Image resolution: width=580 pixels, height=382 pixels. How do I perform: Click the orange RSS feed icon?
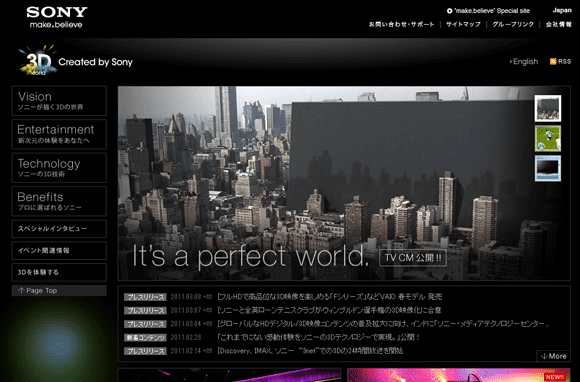click(x=553, y=61)
